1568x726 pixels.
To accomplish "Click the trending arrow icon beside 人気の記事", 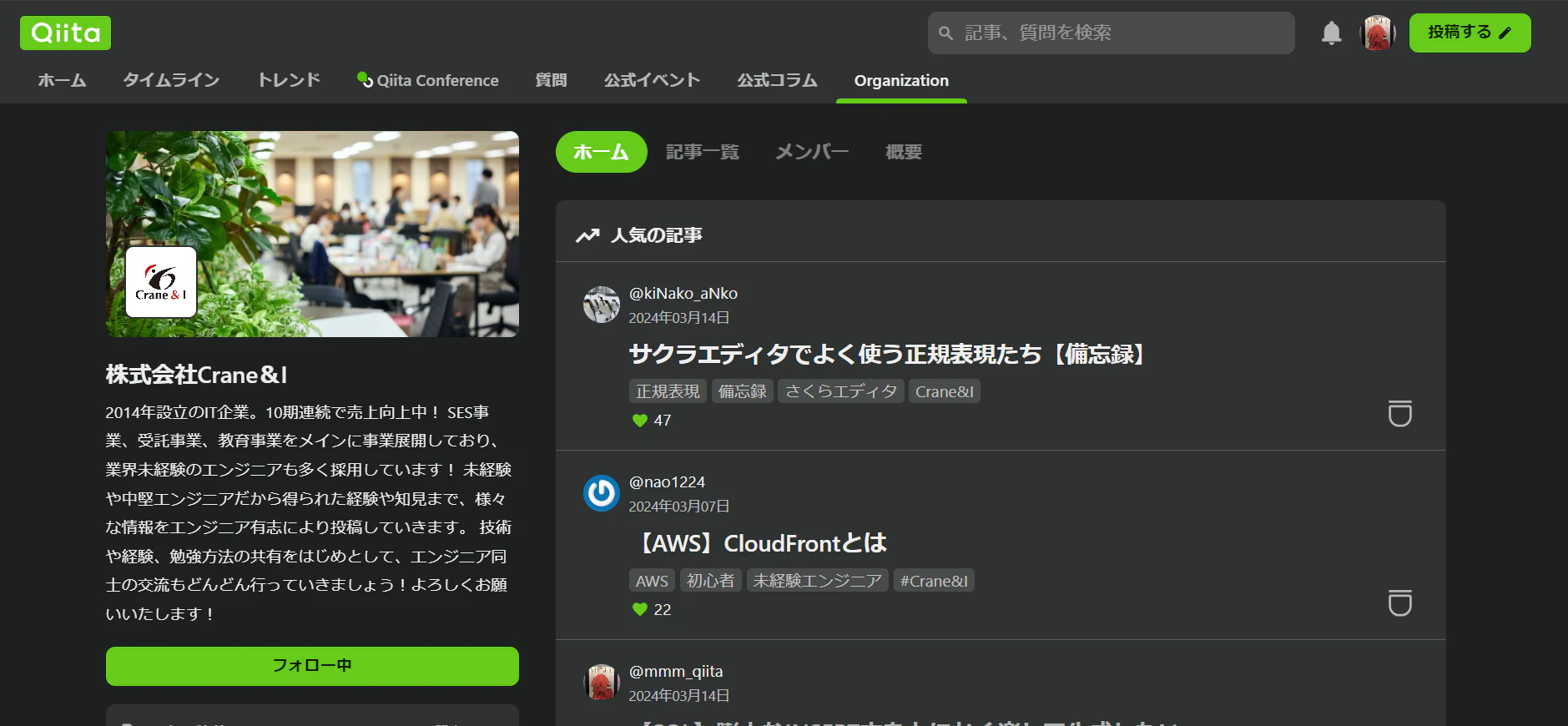I will point(587,236).
